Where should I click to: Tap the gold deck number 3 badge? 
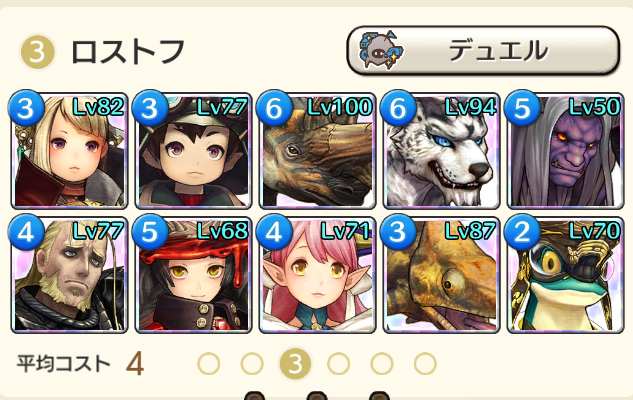[37, 52]
